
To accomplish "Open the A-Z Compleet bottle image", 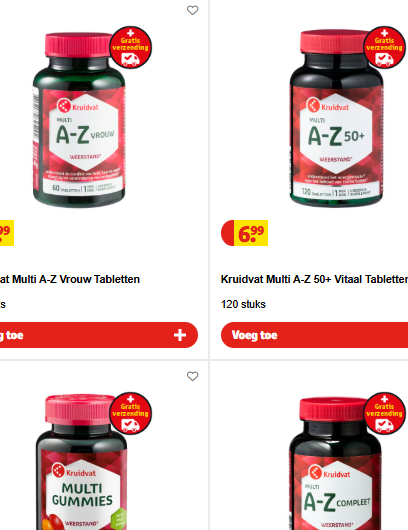I will tap(336, 464).
